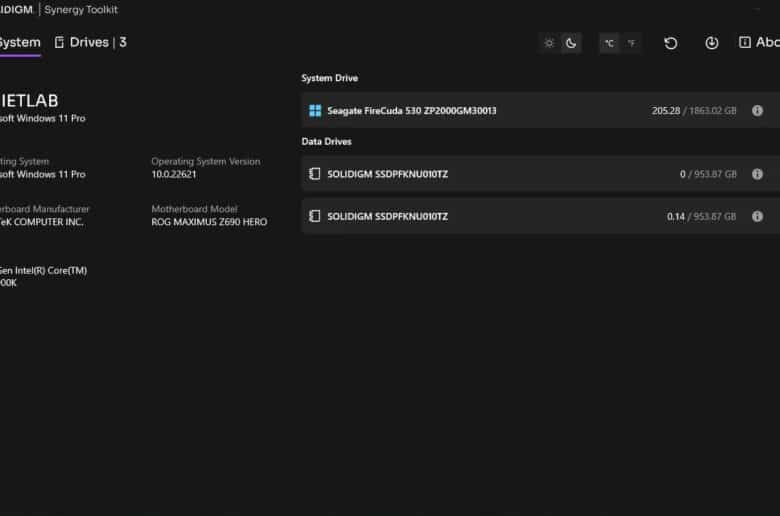Click drive icon of SOLIDIGM row showing 0.14
The height and width of the screenshot is (516, 780).
point(314,216)
